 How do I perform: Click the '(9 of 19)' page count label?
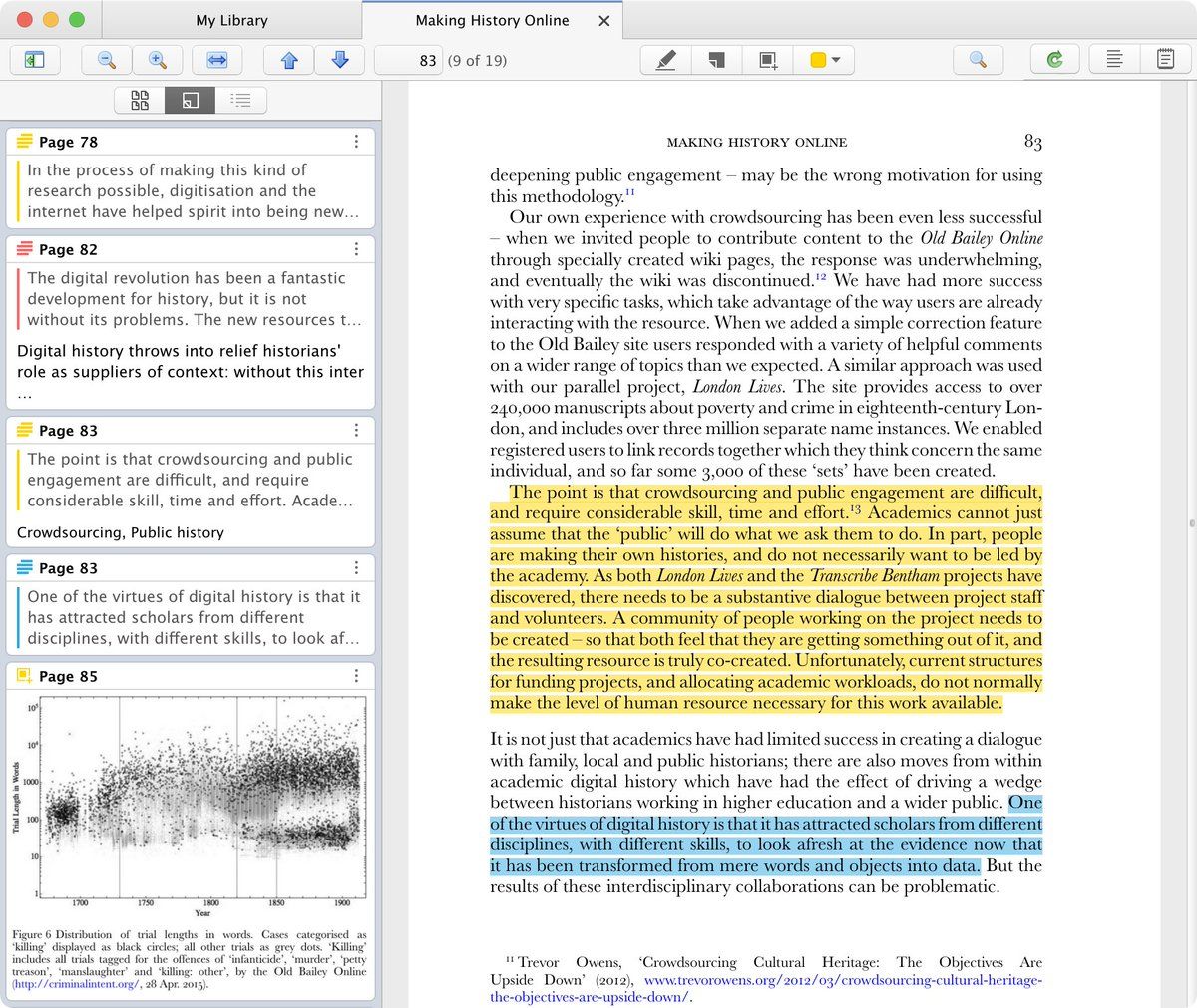(x=477, y=61)
